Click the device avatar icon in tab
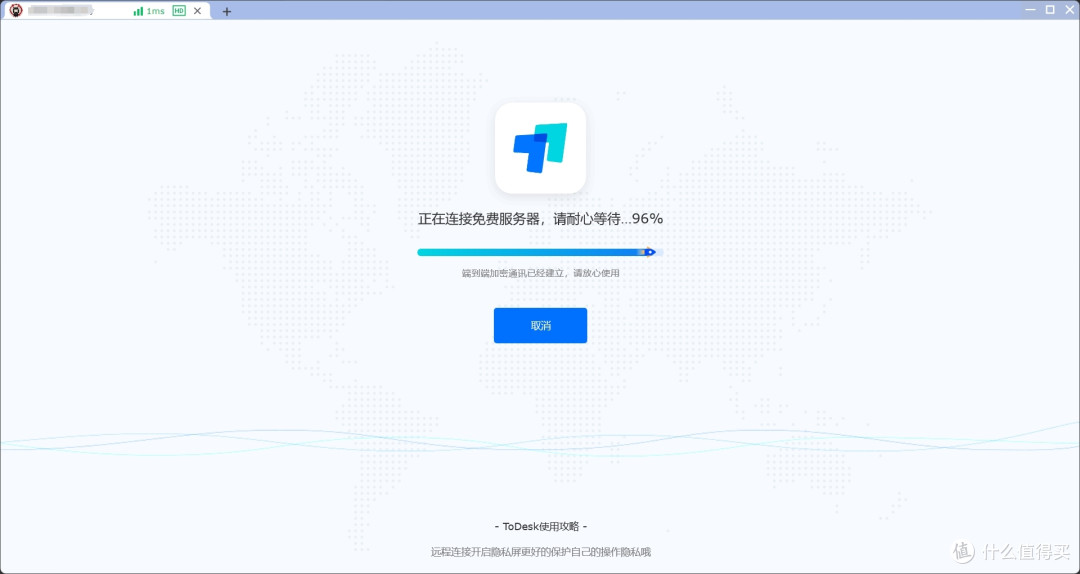 click(x=16, y=10)
